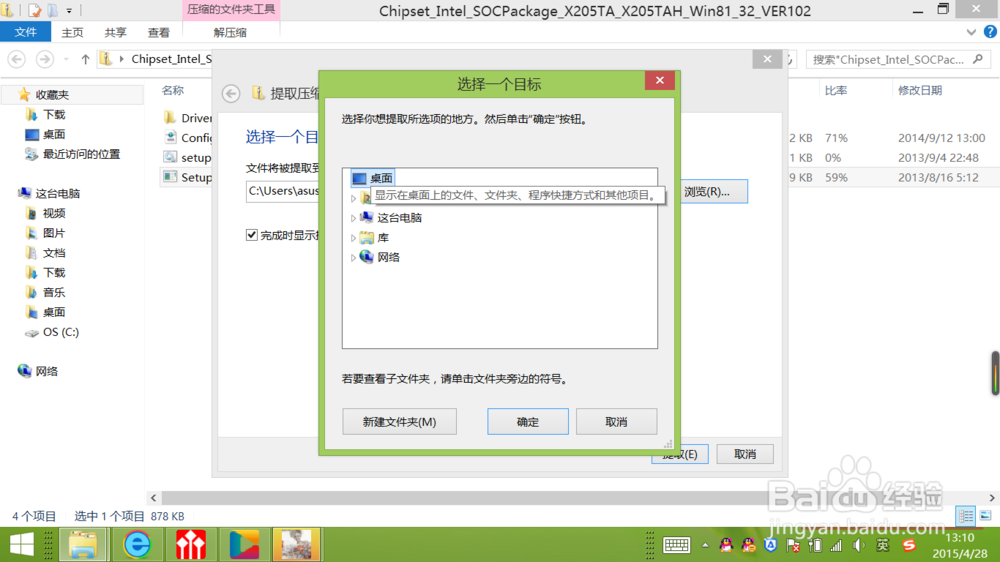1000x562 pixels.
Task: Open the OS (C:) drive in sidebar
Action: tap(61, 332)
